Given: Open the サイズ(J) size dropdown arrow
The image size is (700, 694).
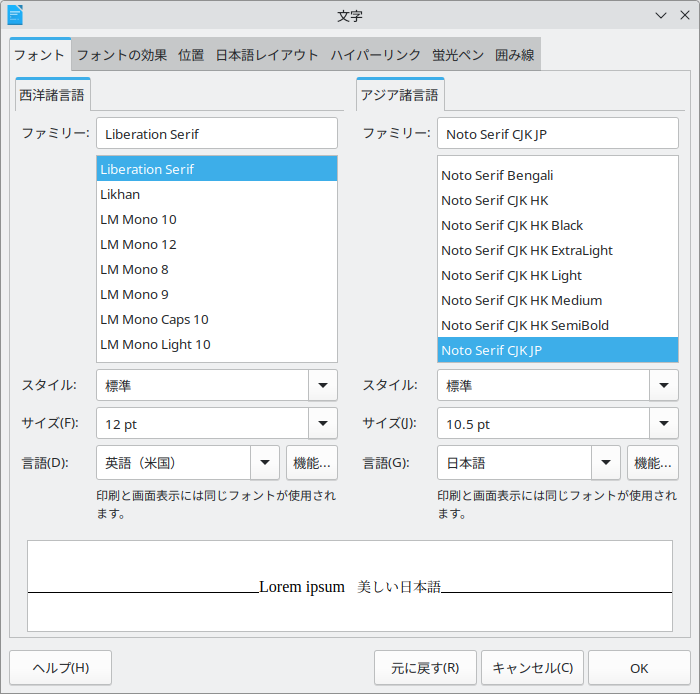Looking at the screenshot, I should tap(664, 423).
